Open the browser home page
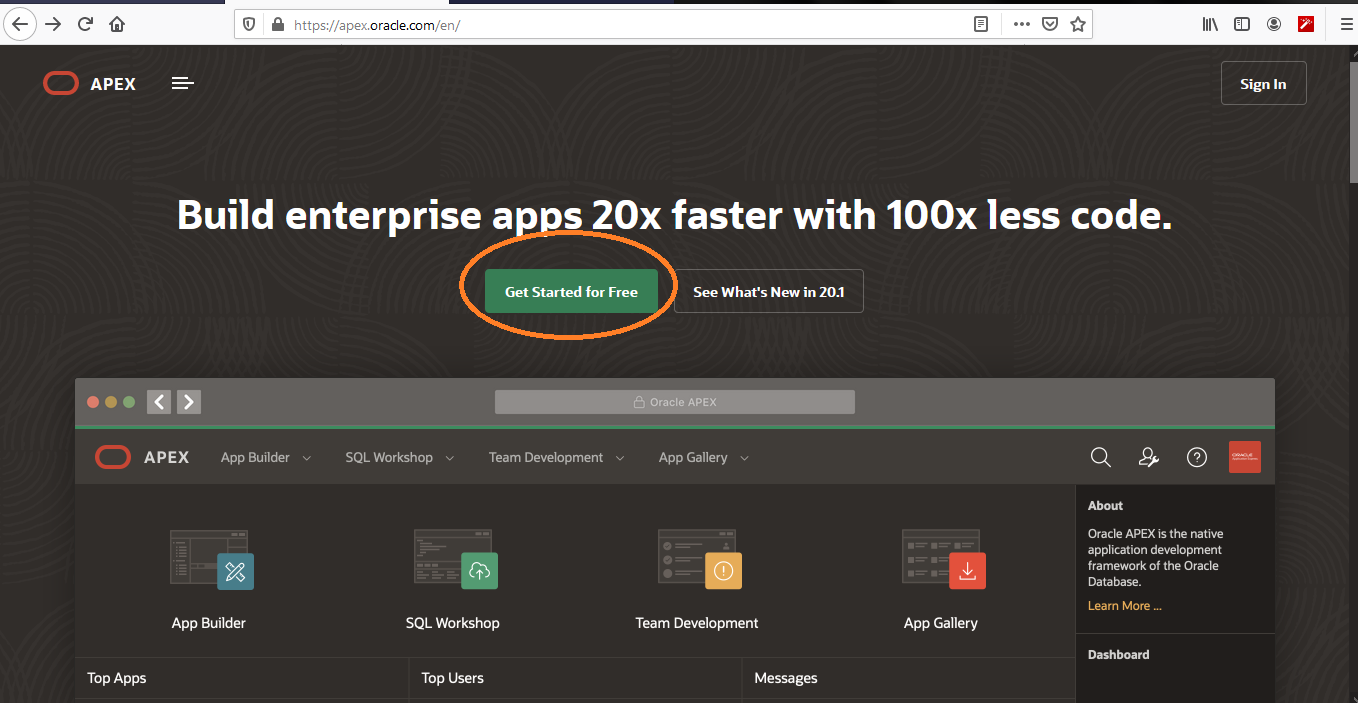 tap(117, 24)
